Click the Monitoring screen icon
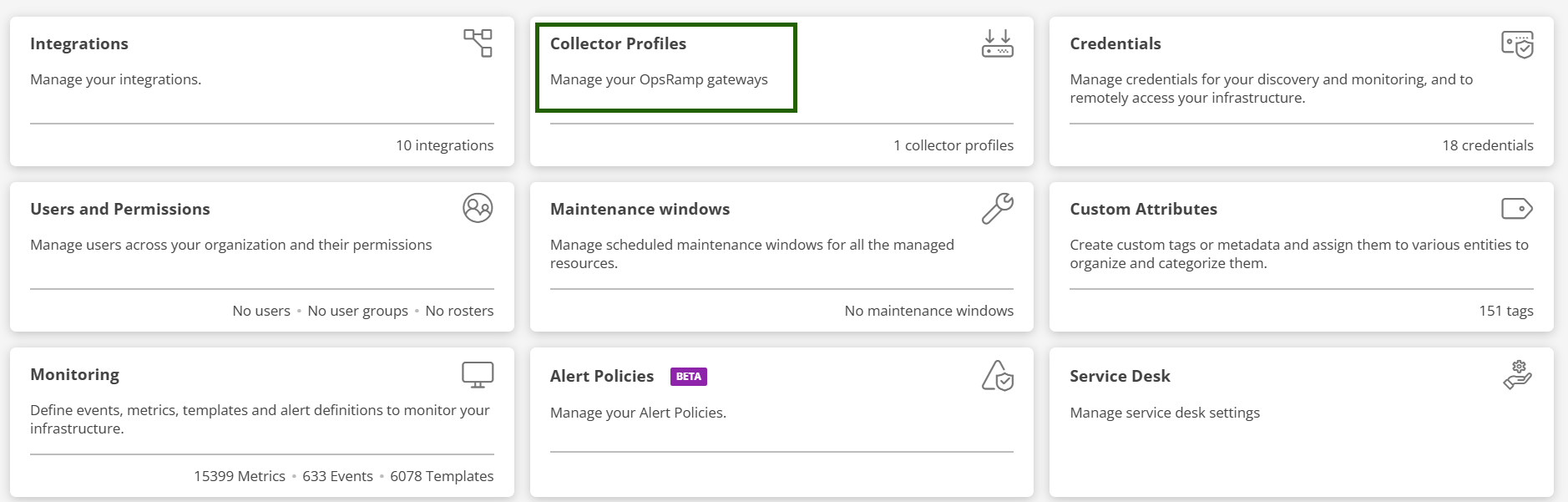The height and width of the screenshot is (502, 1568). click(x=478, y=375)
